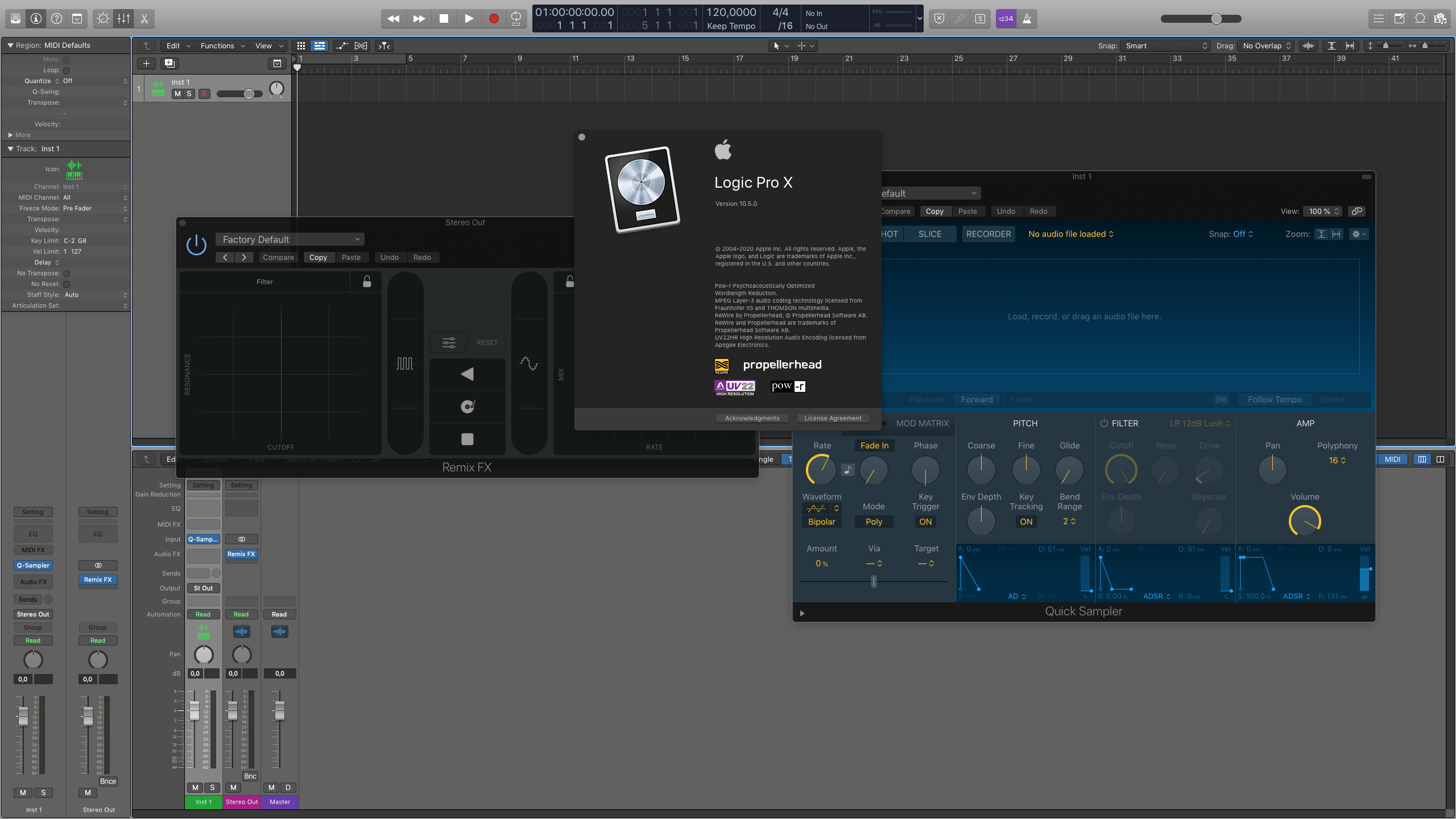This screenshot has height=819, width=1456.
Task: Click the Record button in transport
Action: click(x=493, y=18)
